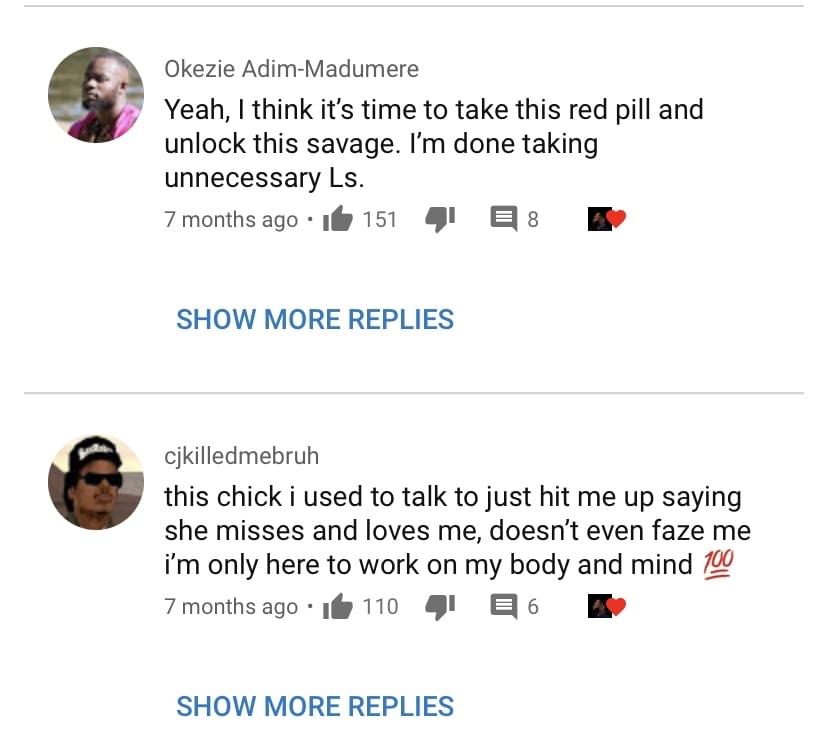Viewport: 828px width, 756px height.
Task: Open replies icon on cjkilledmebruh's comment
Action: pyautogui.click(x=504, y=606)
